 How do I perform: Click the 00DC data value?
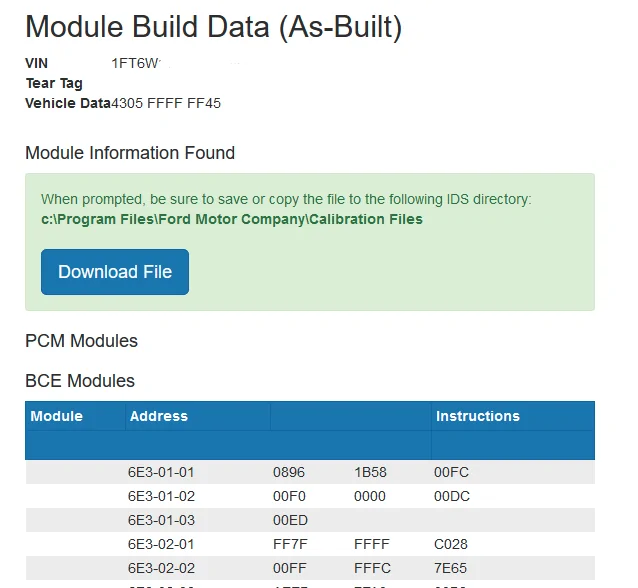(451, 496)
